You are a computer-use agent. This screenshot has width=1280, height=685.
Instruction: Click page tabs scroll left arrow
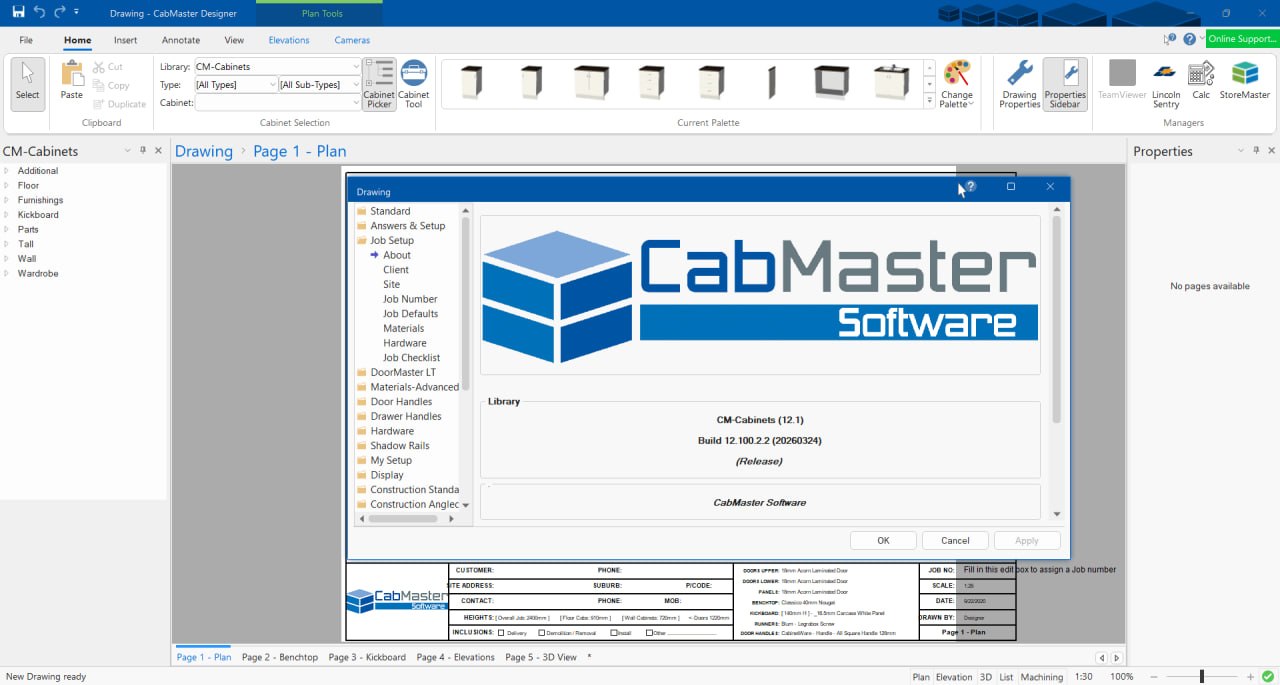tap(1102, 658)
